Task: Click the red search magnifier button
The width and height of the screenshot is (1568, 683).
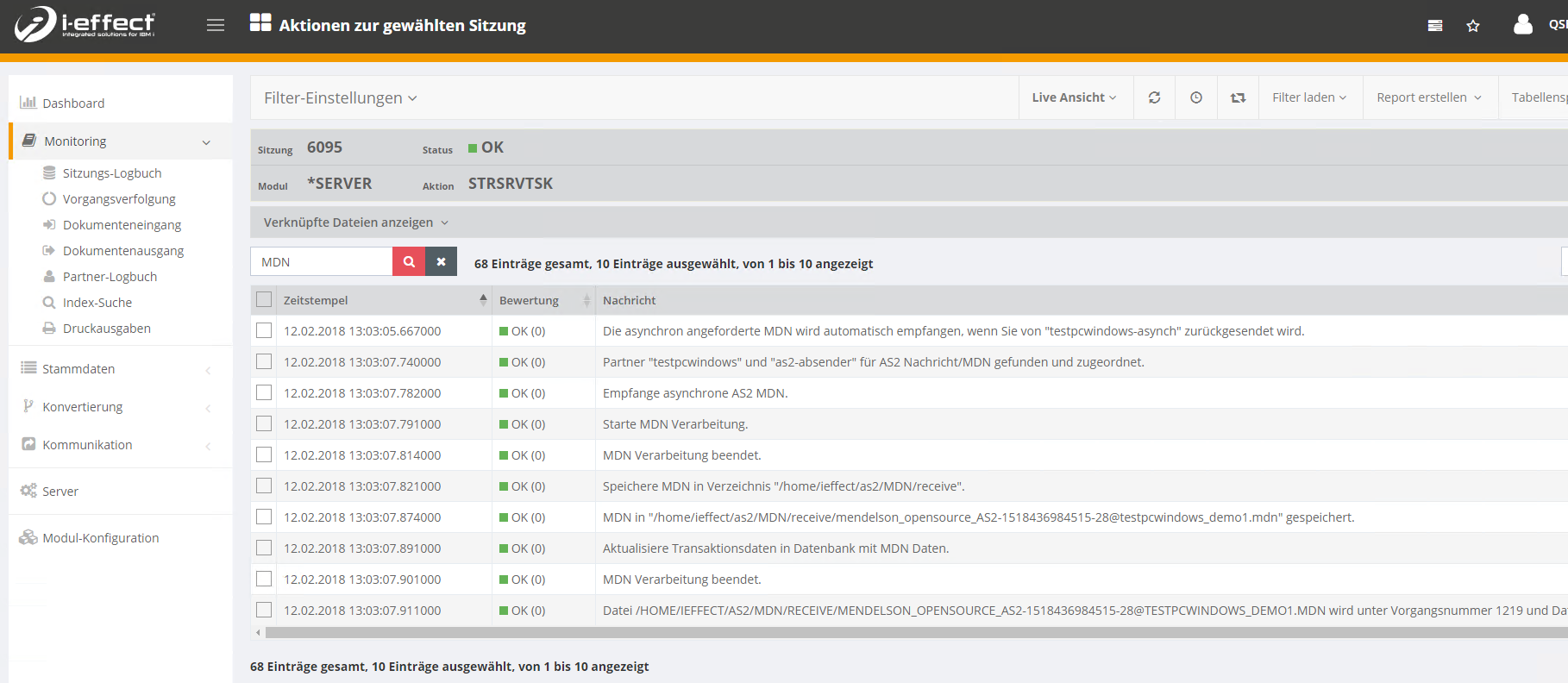Action: coord(409,261)
